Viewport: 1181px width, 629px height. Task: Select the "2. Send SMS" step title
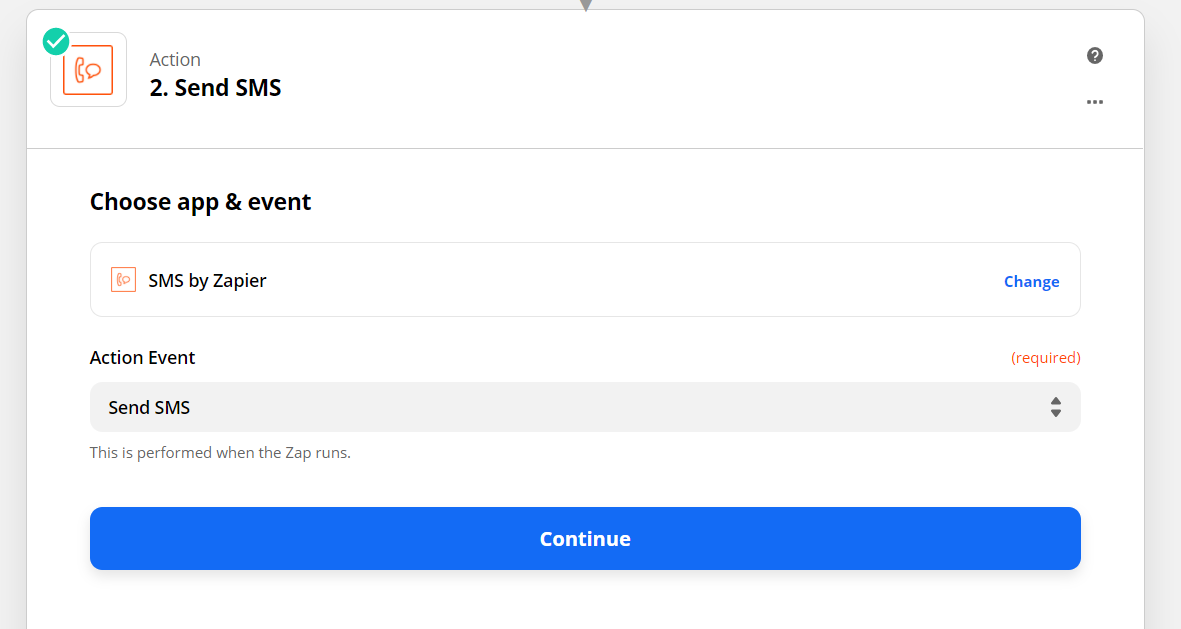(215, 88)
